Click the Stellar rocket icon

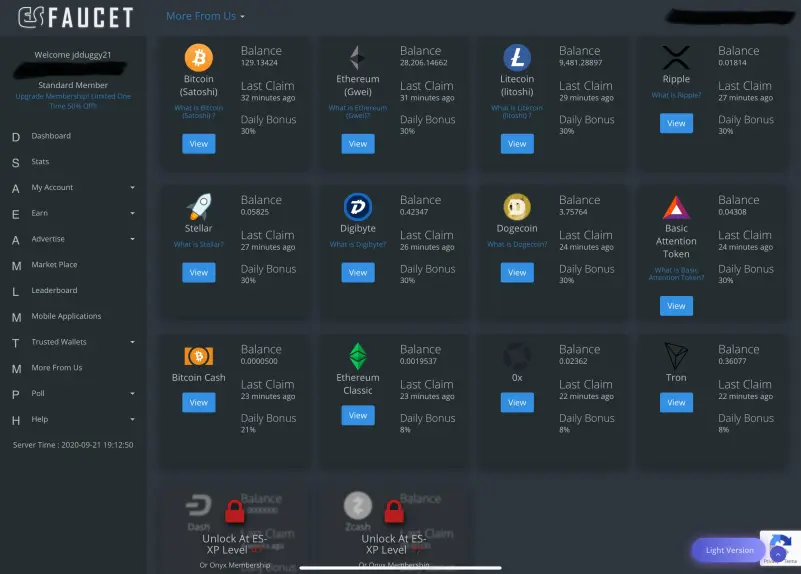pos(199,206)
